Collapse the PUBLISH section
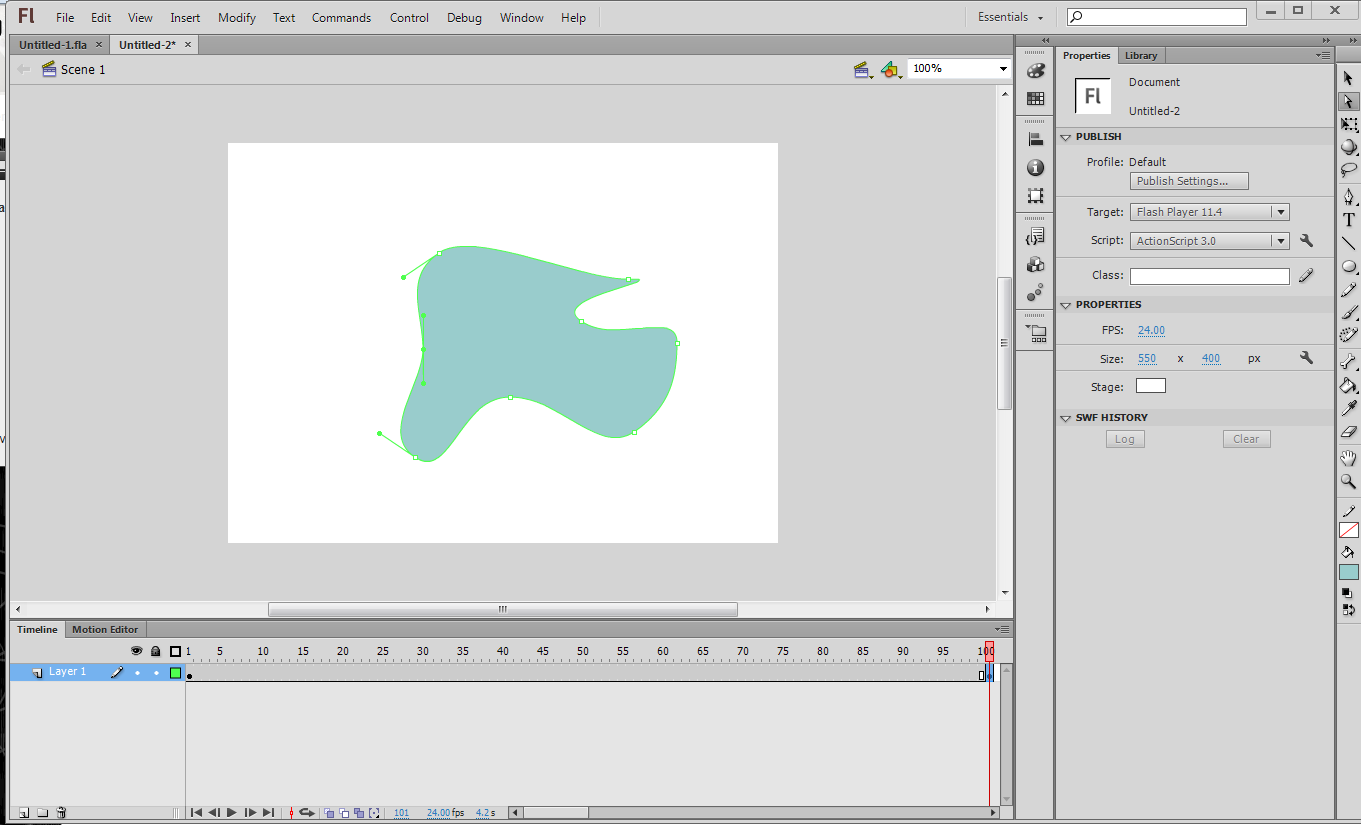The width and height of the screenshot is (1361, 825). (1065, 136)
